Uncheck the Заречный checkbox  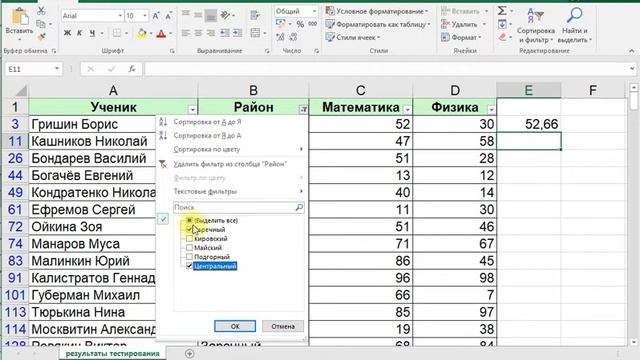click(189, 229)
